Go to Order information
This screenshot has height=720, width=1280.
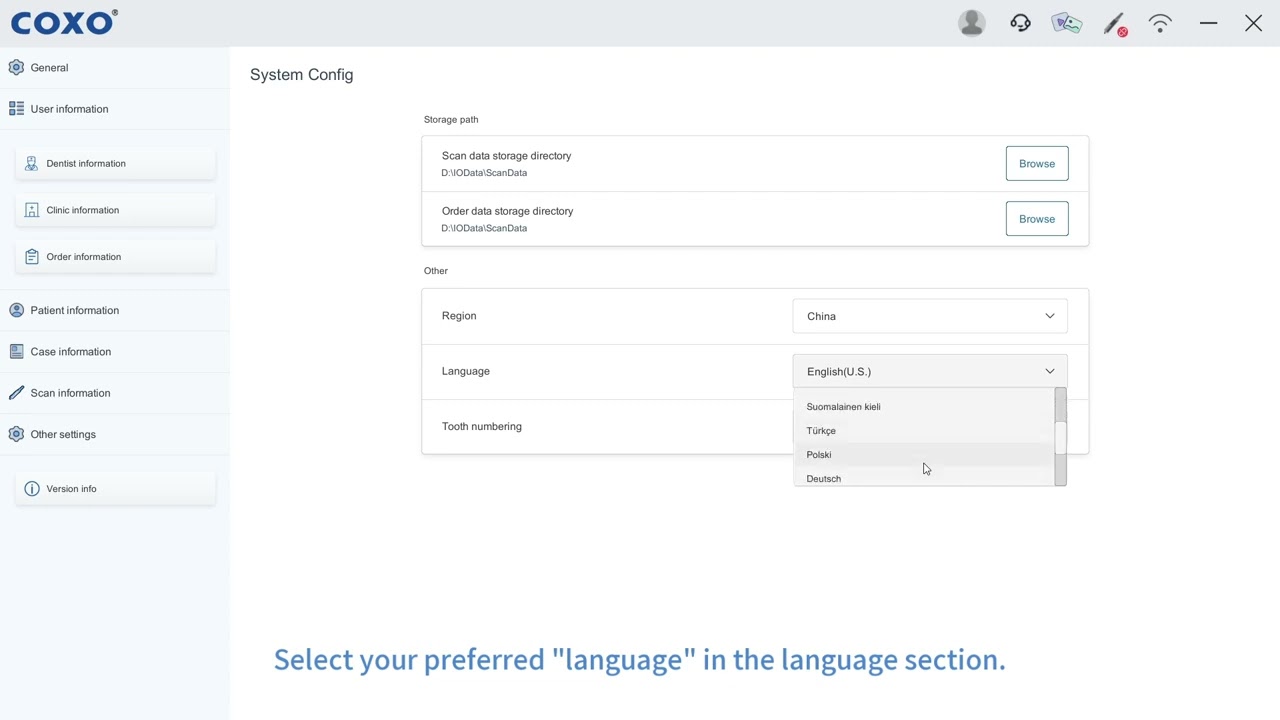[115, 257]
